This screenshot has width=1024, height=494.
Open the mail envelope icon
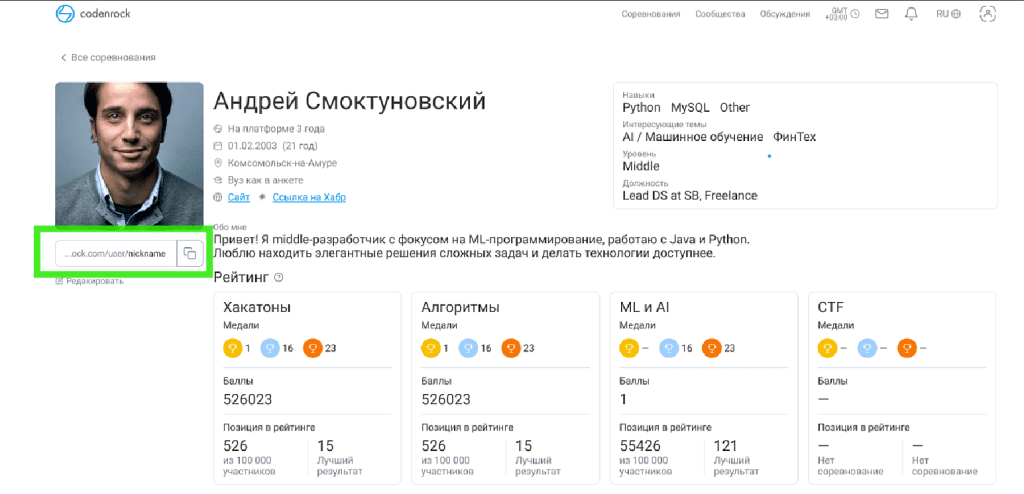tap(882, 14)
